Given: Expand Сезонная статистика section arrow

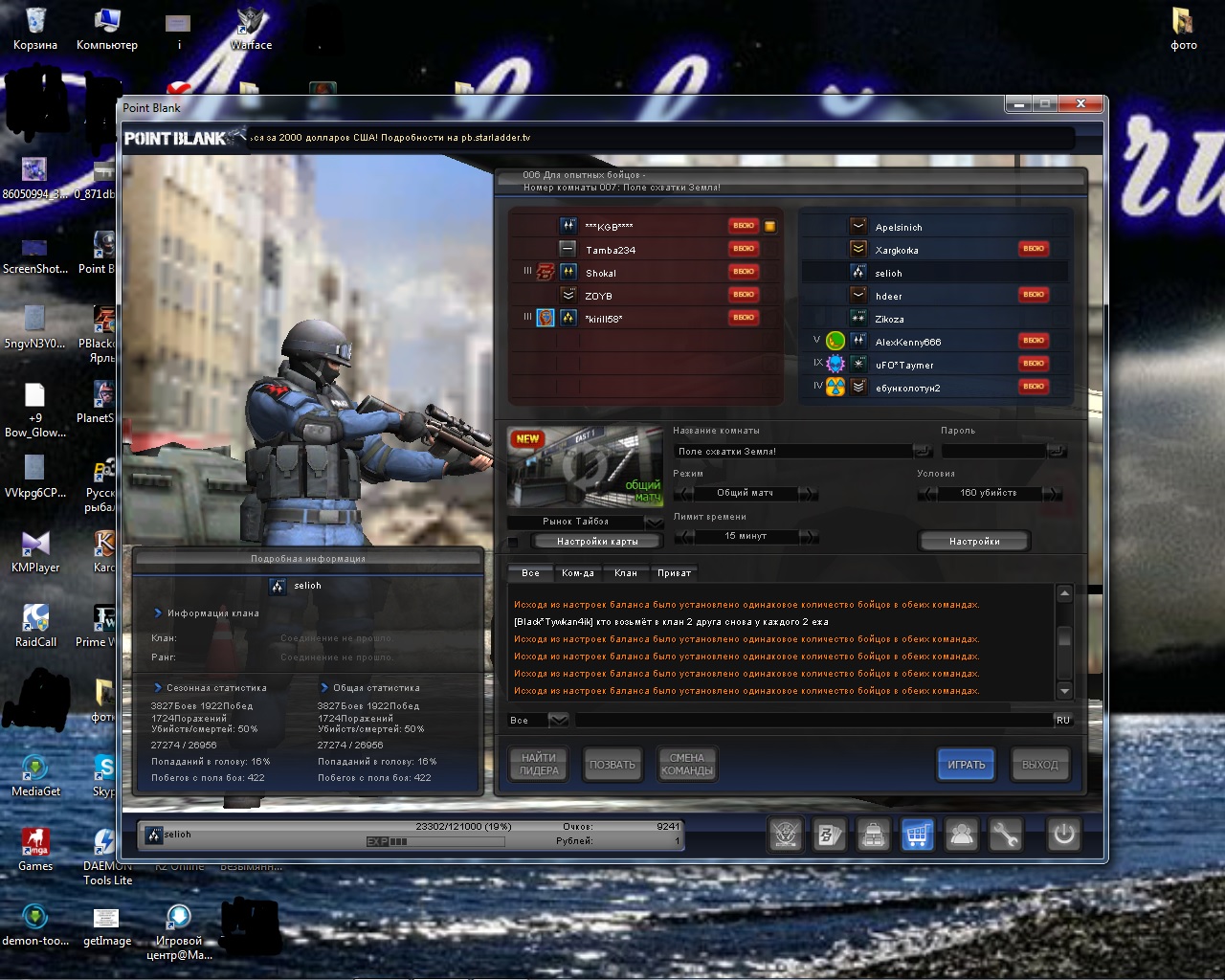Looking at the screenshot, I should pyautogui.click(x=158, y=687).
